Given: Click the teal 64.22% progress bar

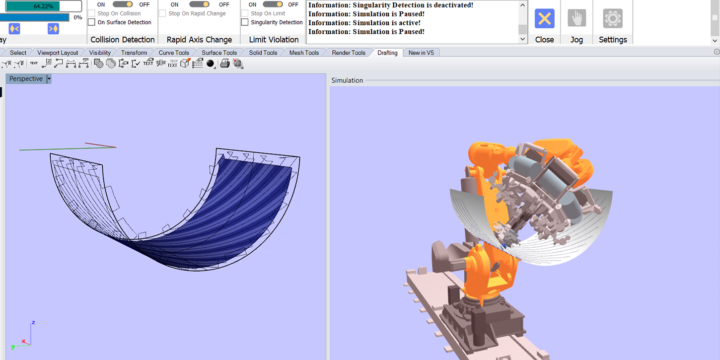Looking at the screenshot, I should [44, 6].
